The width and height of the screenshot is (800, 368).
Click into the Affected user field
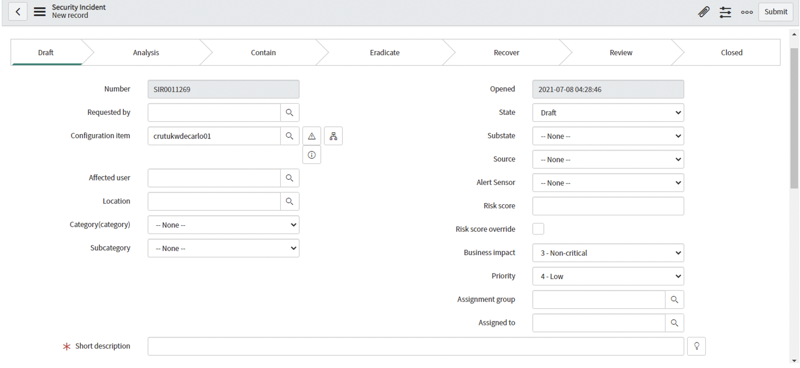pos(214,178)
